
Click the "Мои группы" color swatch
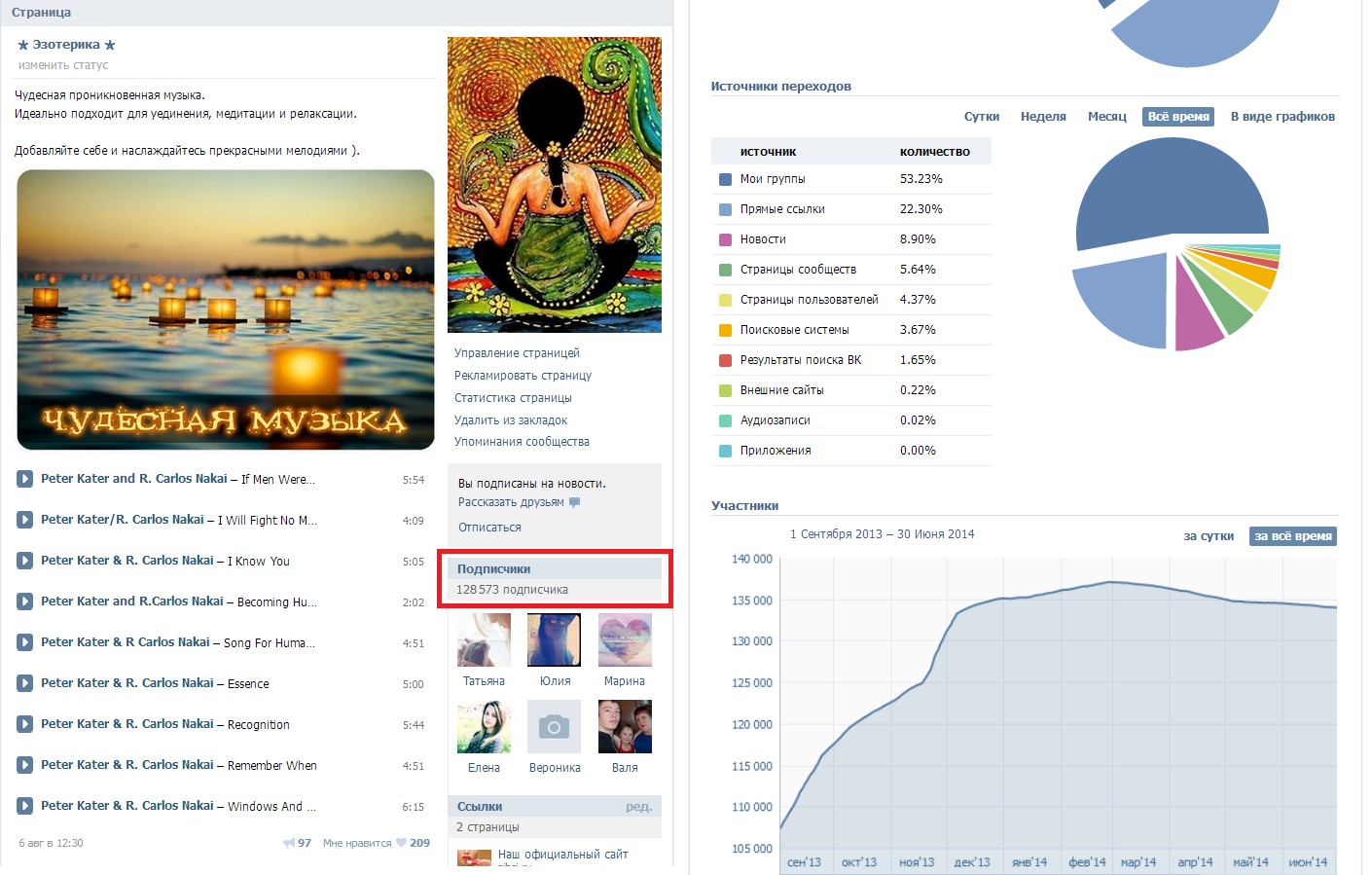pos(725,179)
